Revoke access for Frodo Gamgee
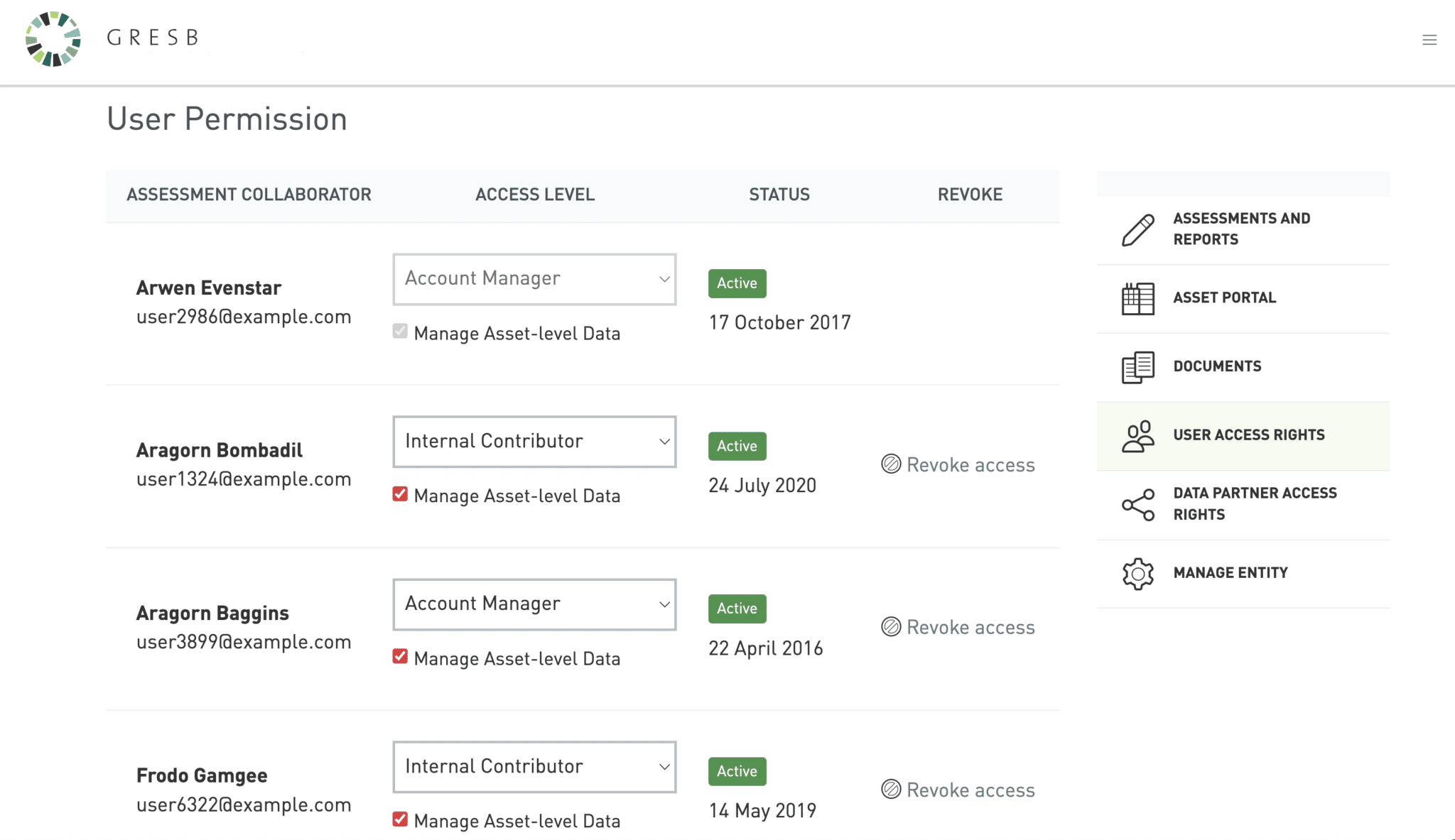Viewport: 1455px width, 840px height. pos(970,790)
